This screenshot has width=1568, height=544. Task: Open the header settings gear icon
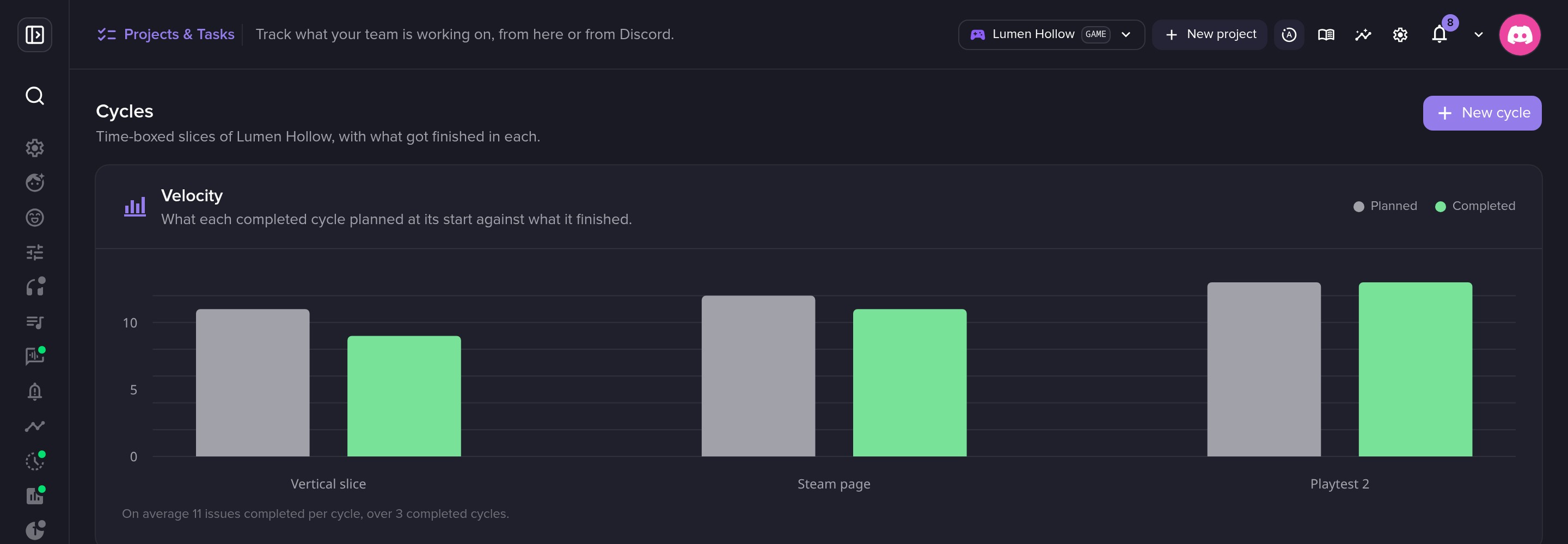point(1400,35)
